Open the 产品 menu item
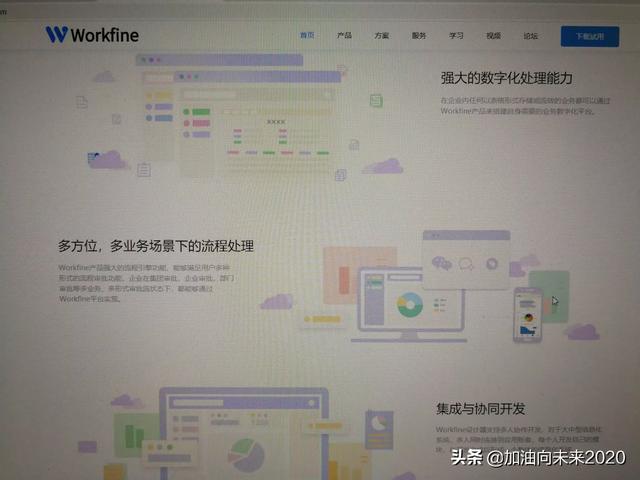Image resolution: width=640 pixels, height=480 pixels. [x=344, y=36]
